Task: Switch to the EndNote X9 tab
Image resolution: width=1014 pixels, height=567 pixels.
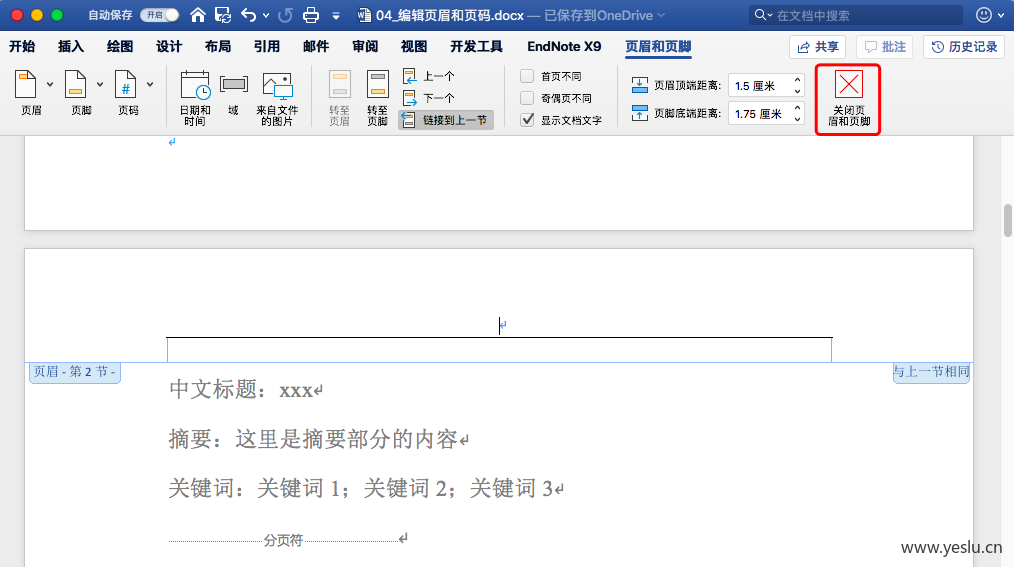Action: (564, 47)
